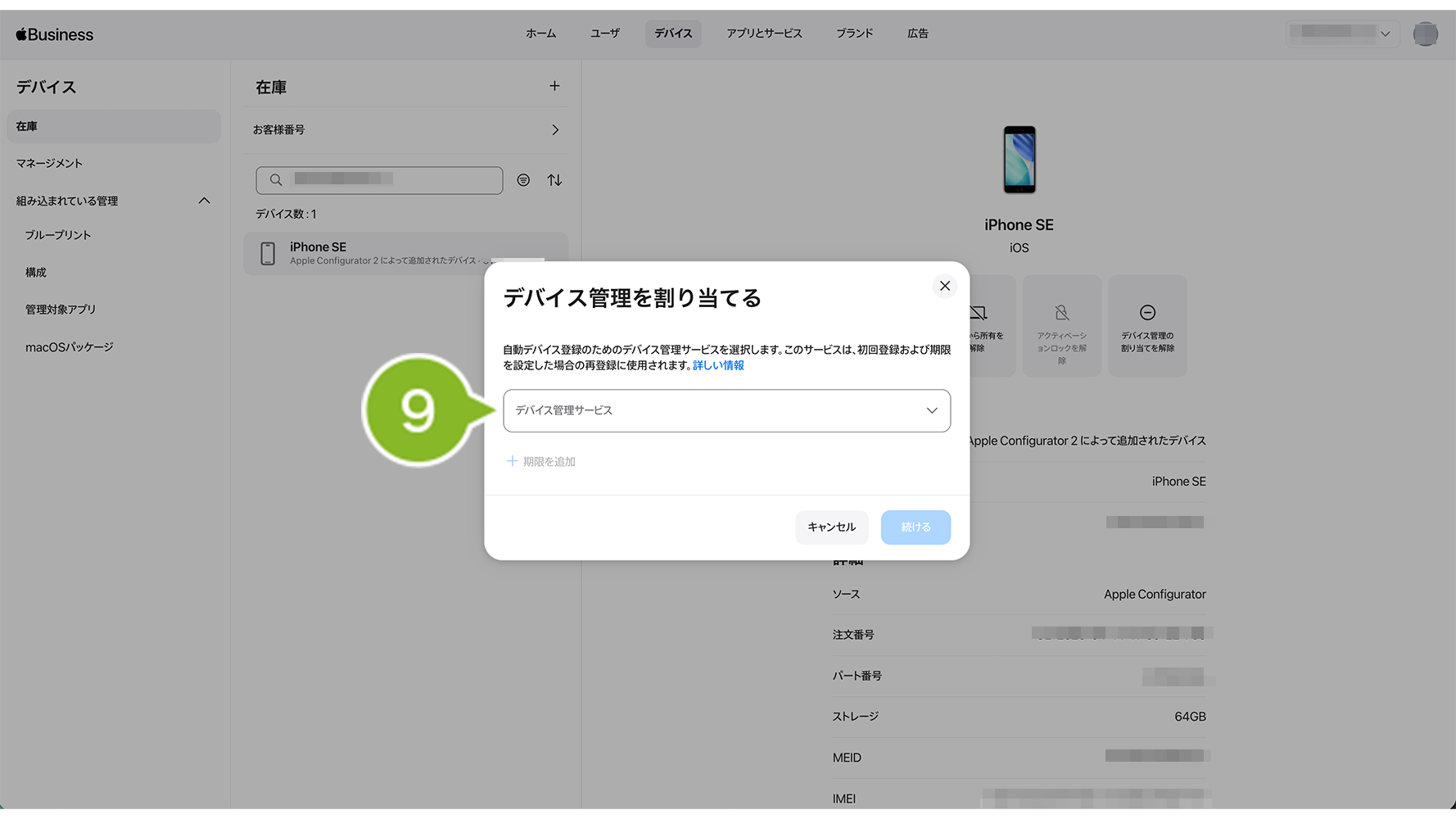Click the plus icon in the 在庫 header
Image resolution: width=1456 pixels, height=819 pixels.
click(554, 86)
